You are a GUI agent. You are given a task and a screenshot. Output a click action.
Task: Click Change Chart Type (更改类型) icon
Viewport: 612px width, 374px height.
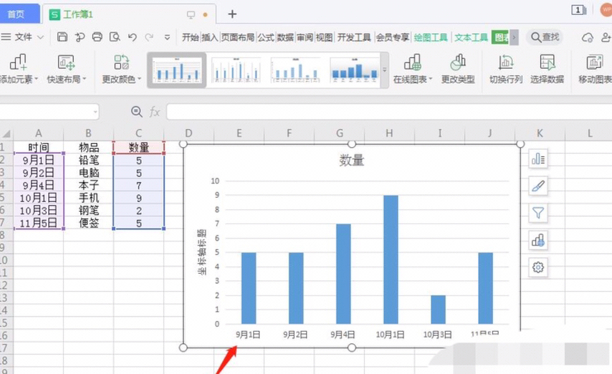pyautogui.click(x=458, y=69)
